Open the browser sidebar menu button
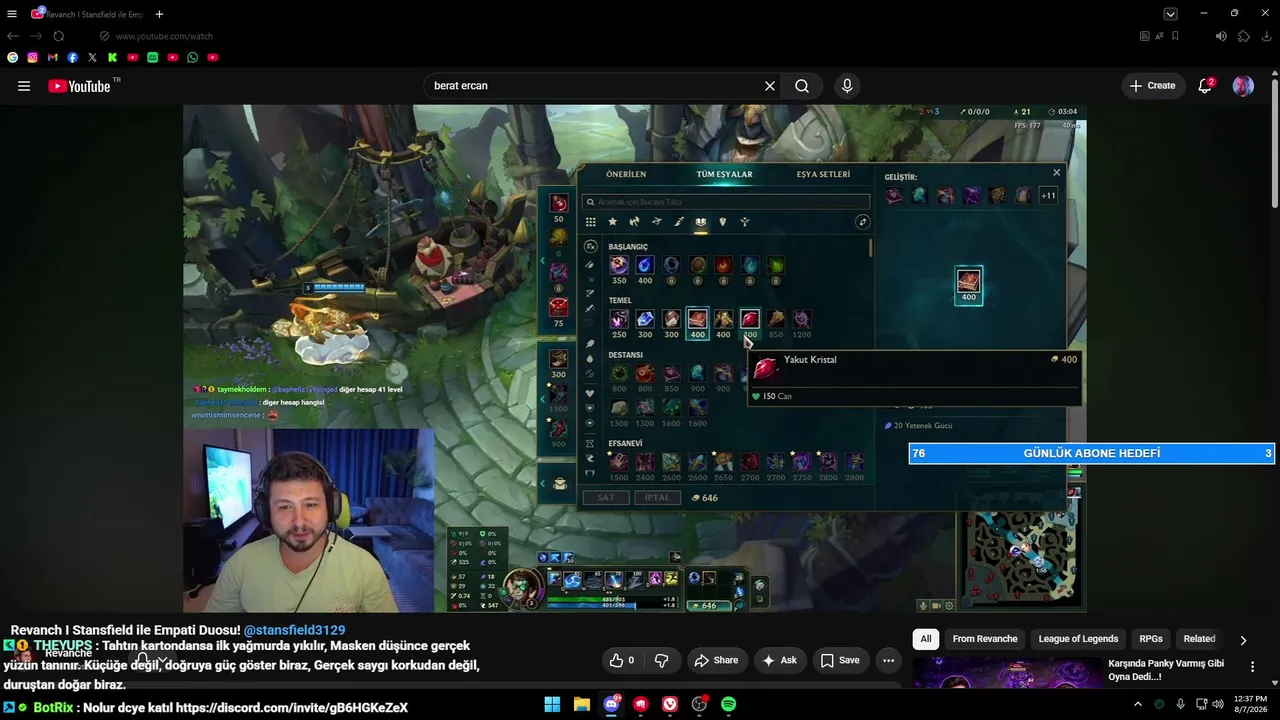Image resolution: width=1280 pixels, height=720 pixels. point(12,14)
